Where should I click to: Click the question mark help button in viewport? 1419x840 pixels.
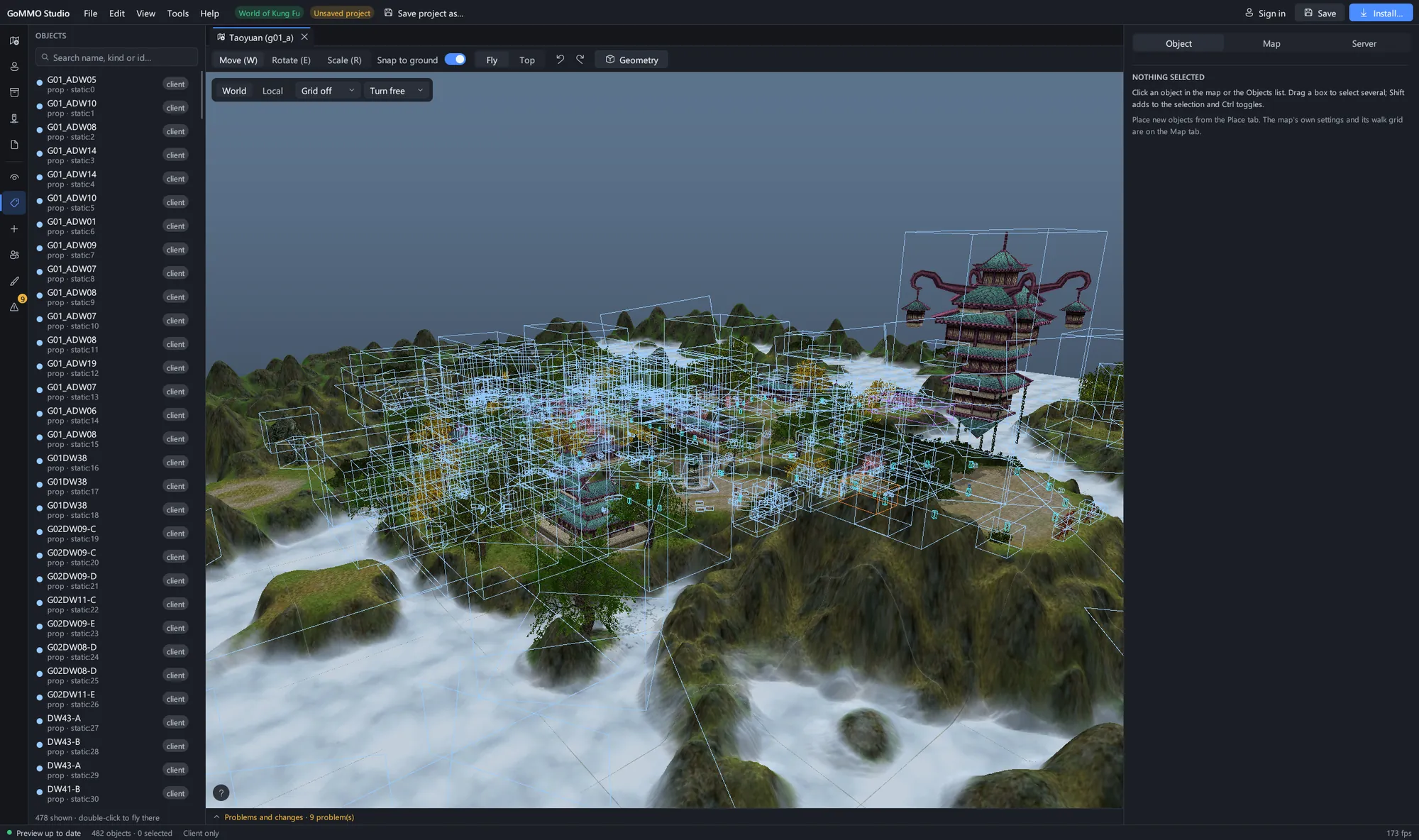coord(221,792)
